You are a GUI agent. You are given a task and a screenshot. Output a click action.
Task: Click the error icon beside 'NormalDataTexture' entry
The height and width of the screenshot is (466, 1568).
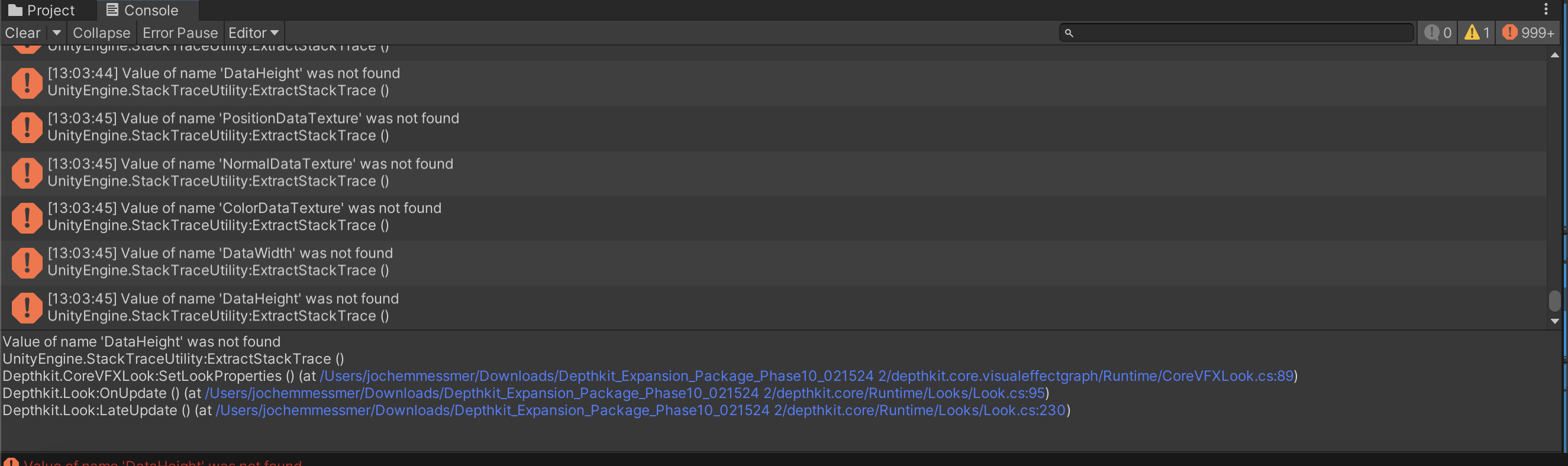[27, 173]
